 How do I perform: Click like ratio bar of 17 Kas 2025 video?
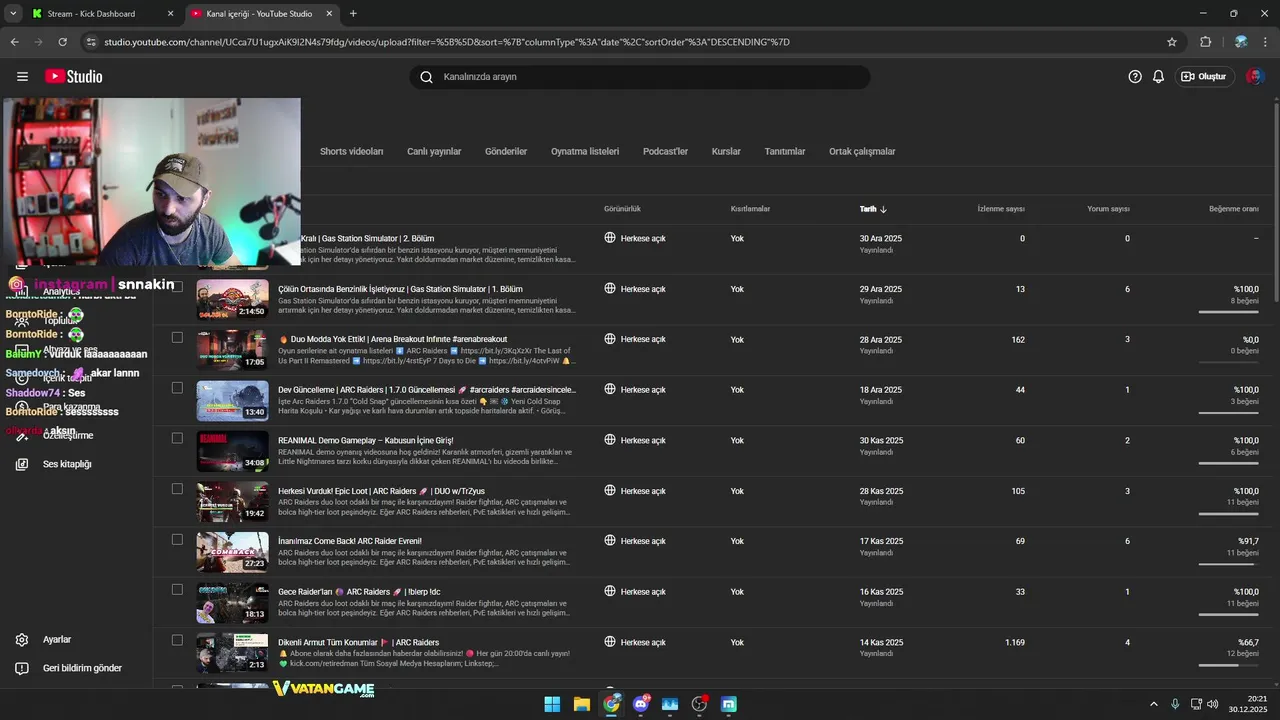click(x=1229, y=564)
